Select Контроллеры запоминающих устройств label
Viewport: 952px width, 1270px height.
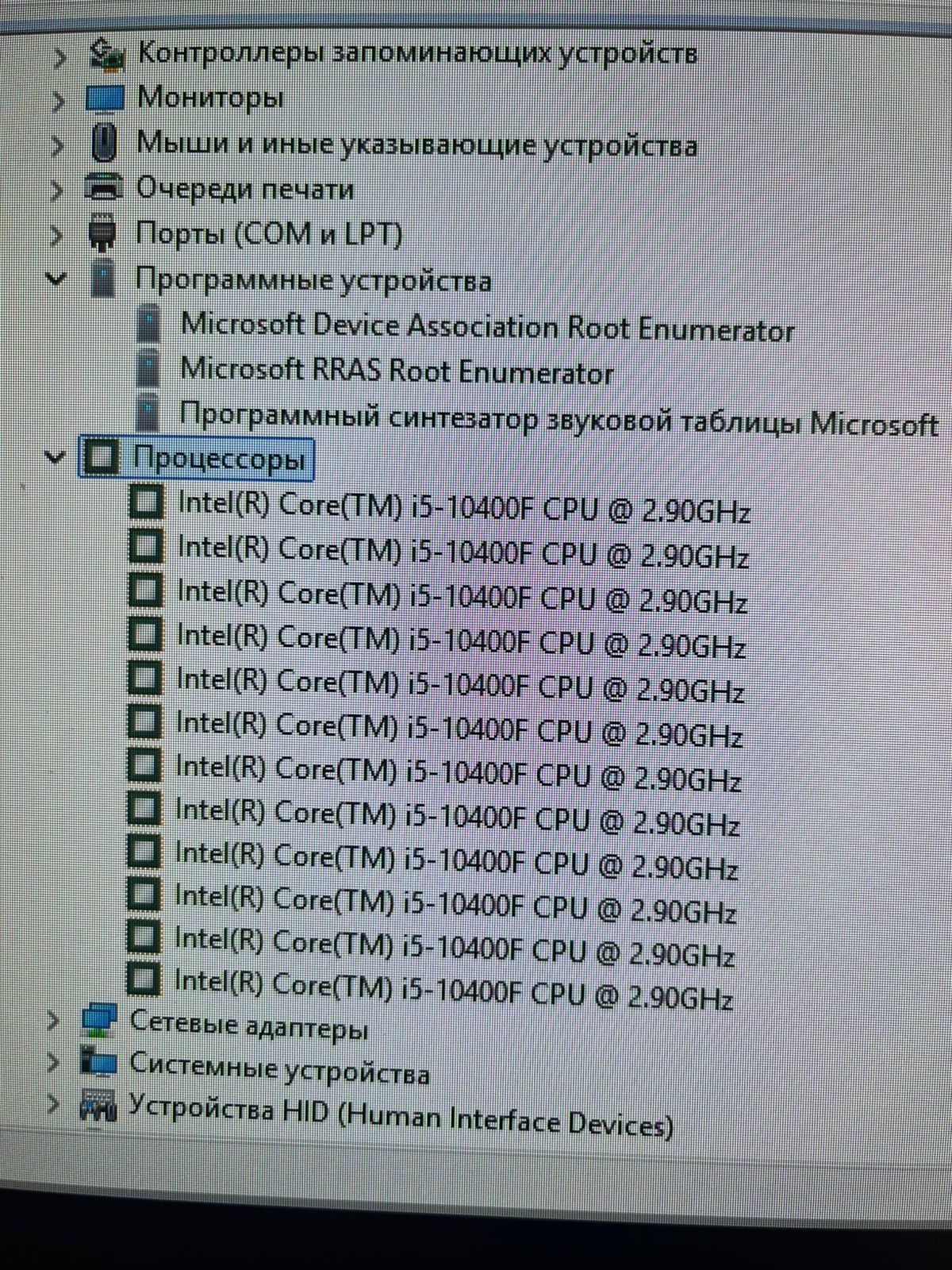[x=417, y=54]
